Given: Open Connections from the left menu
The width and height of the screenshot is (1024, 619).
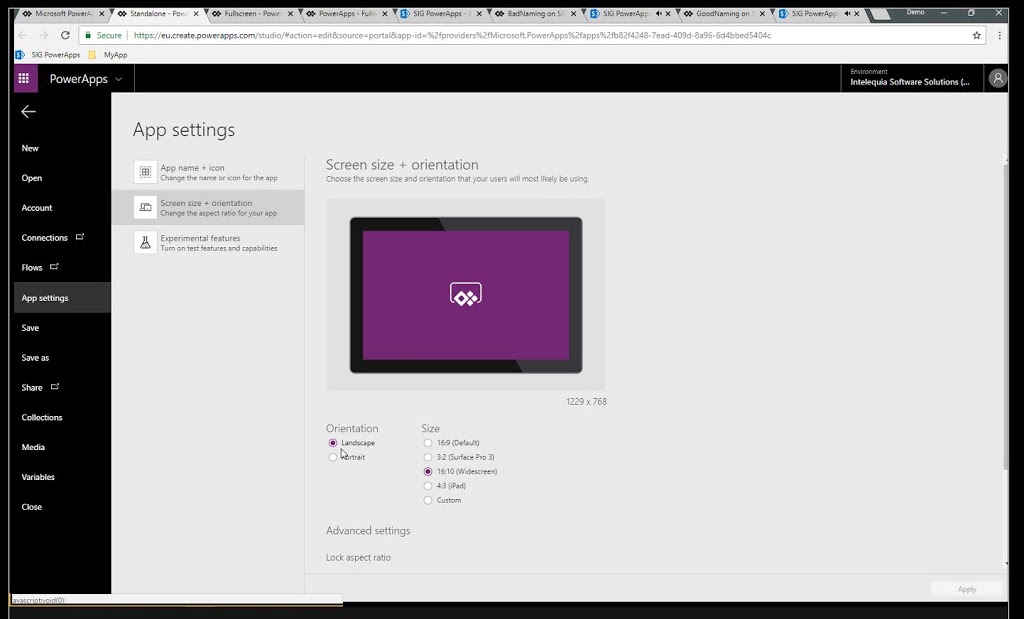Looking at the screenshot, I should (44, 238).
